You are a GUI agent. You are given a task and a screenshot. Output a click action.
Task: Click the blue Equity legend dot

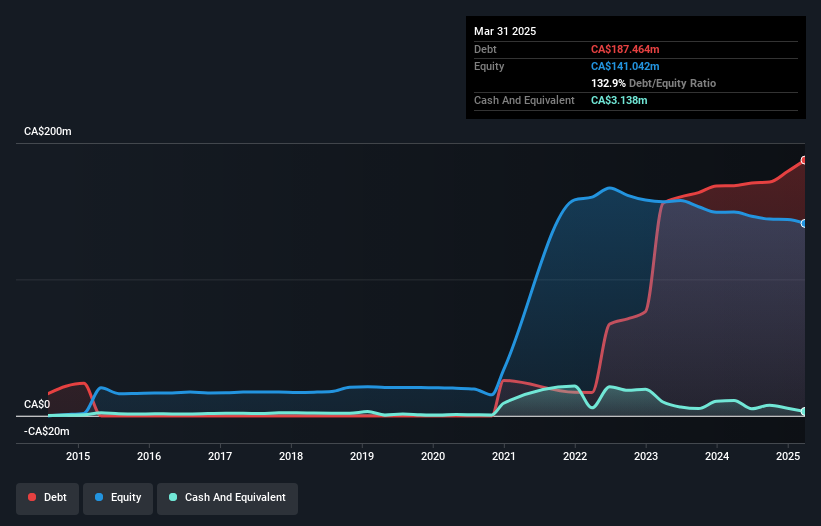click(99, 497)
